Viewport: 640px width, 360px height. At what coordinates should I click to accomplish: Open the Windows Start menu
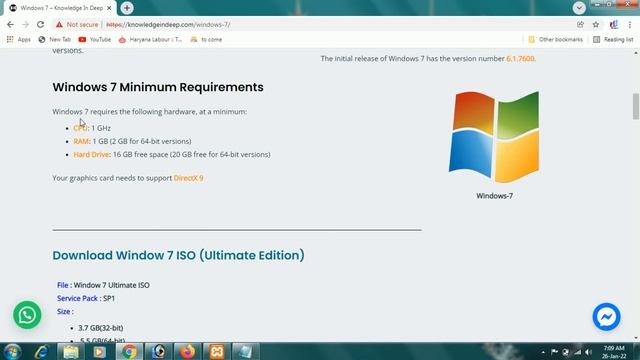(x=12, y=352)
